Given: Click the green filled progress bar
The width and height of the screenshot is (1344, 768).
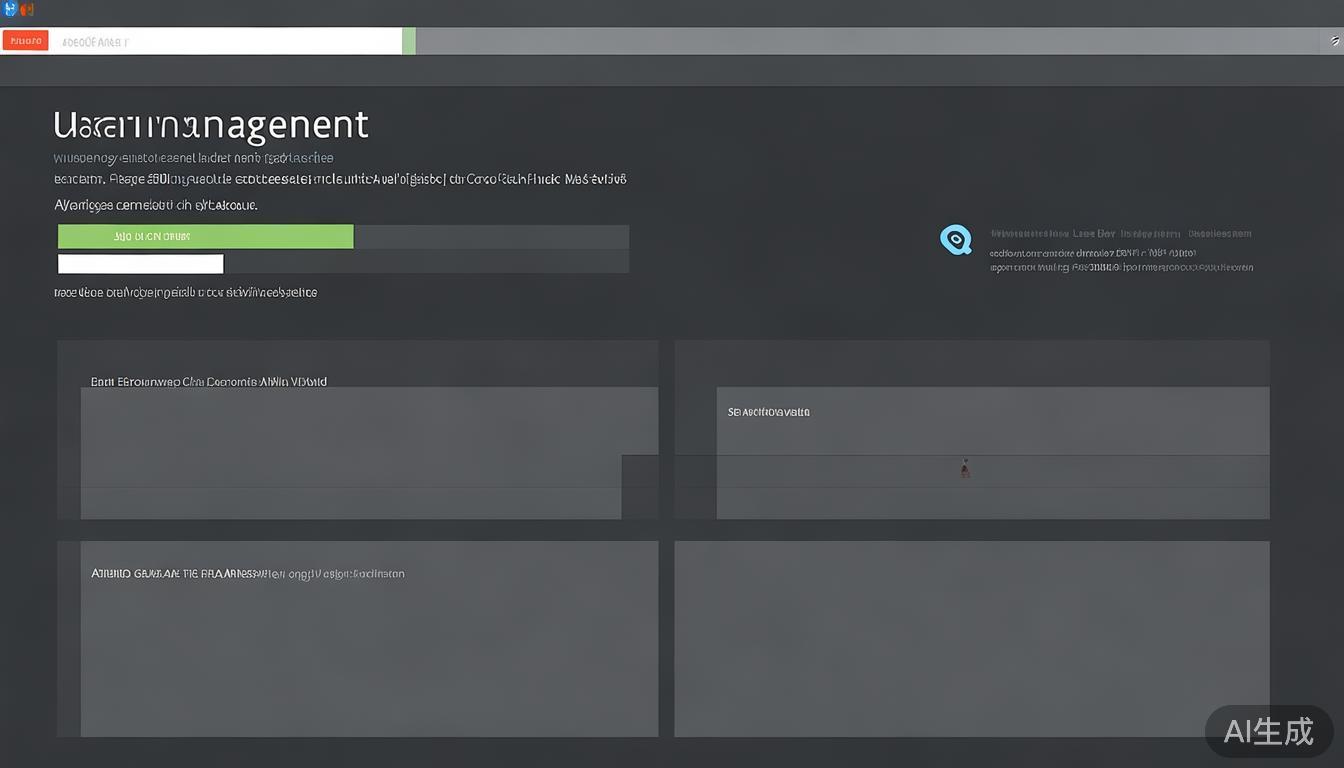Looking at the screenshot, I should [x=205, y=236].
